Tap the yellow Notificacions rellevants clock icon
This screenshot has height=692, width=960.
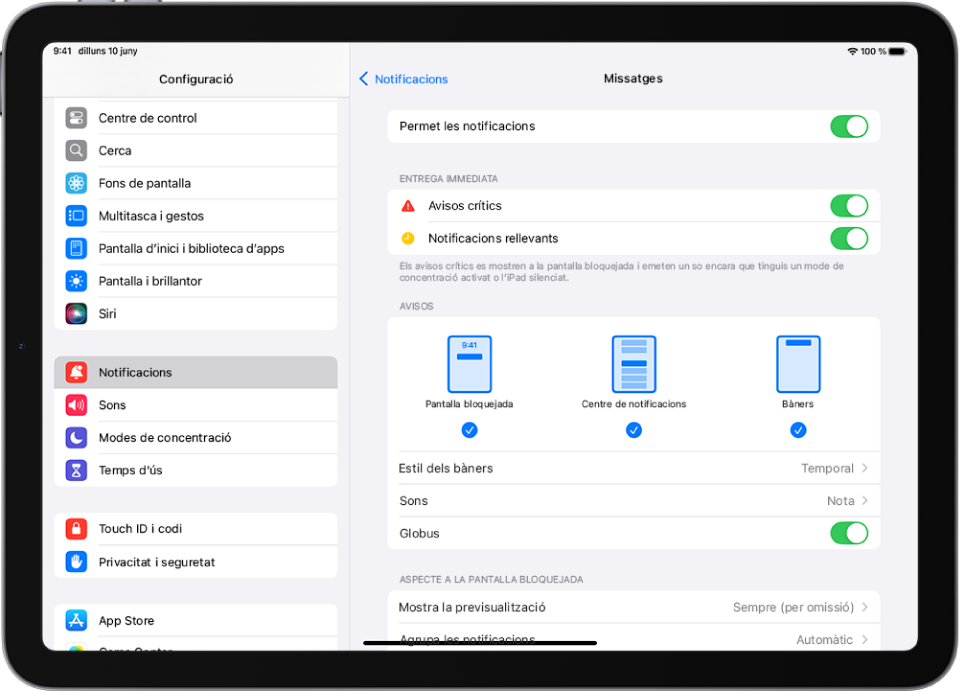[408, 238]
